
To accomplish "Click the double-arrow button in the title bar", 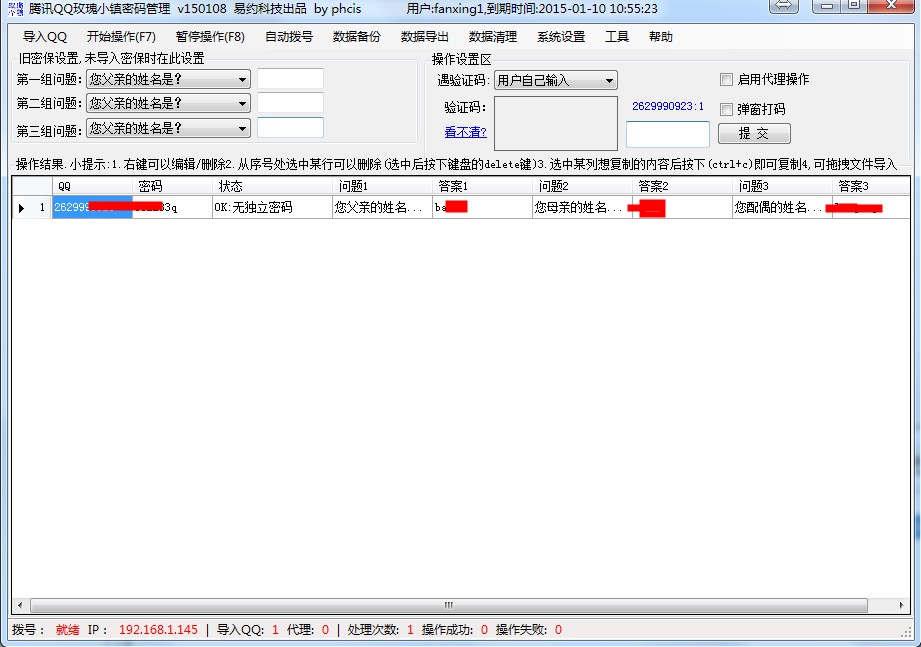I will pos(784,6).
